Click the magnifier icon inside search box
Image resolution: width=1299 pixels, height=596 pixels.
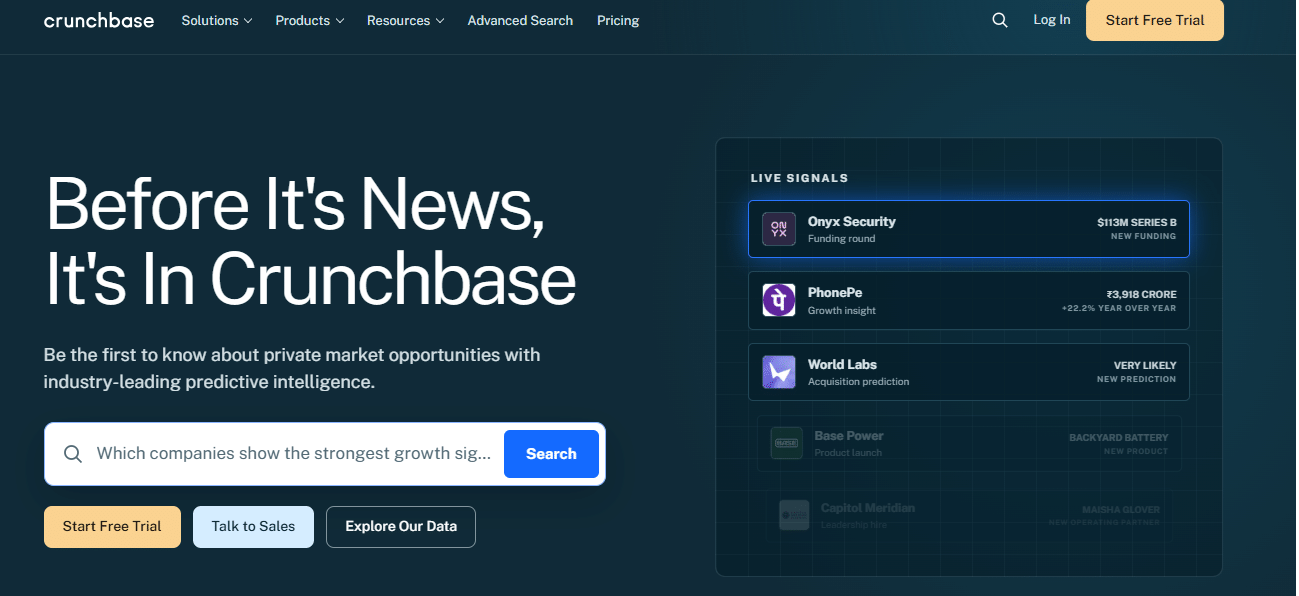pos(73,454)
